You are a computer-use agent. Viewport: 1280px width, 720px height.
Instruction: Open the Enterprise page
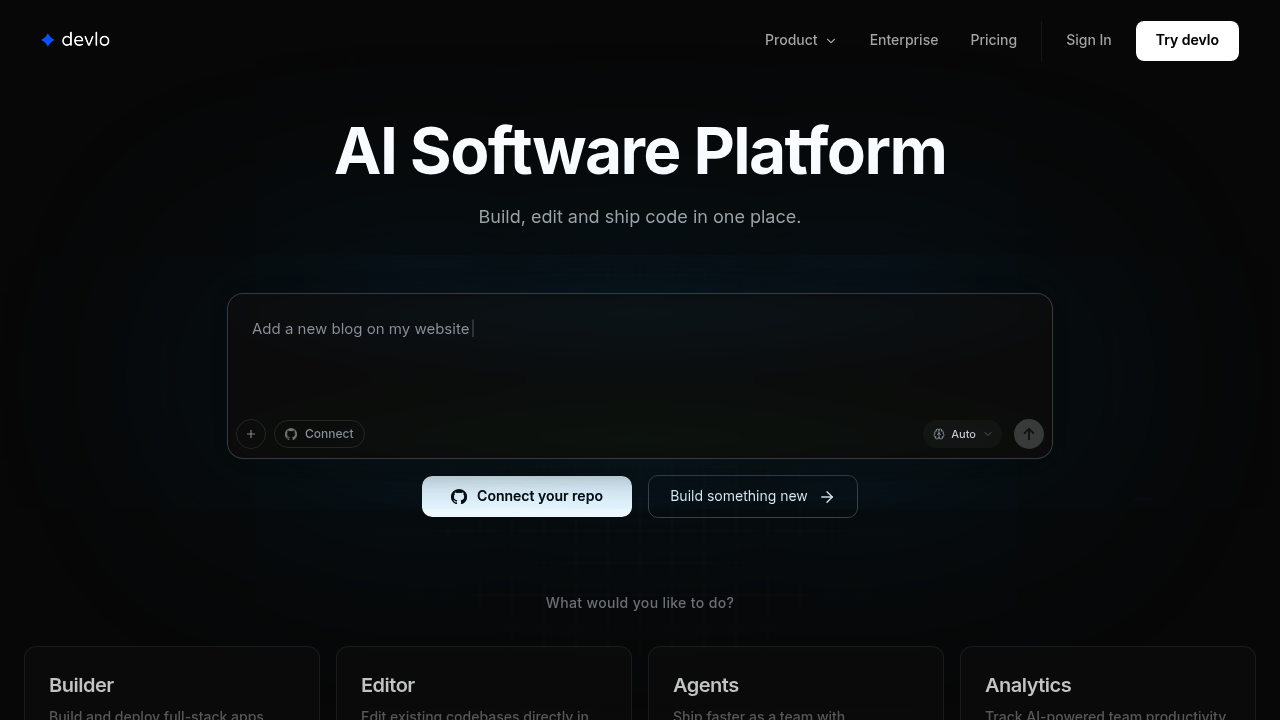pyautogui.click(x=904, y=40)
